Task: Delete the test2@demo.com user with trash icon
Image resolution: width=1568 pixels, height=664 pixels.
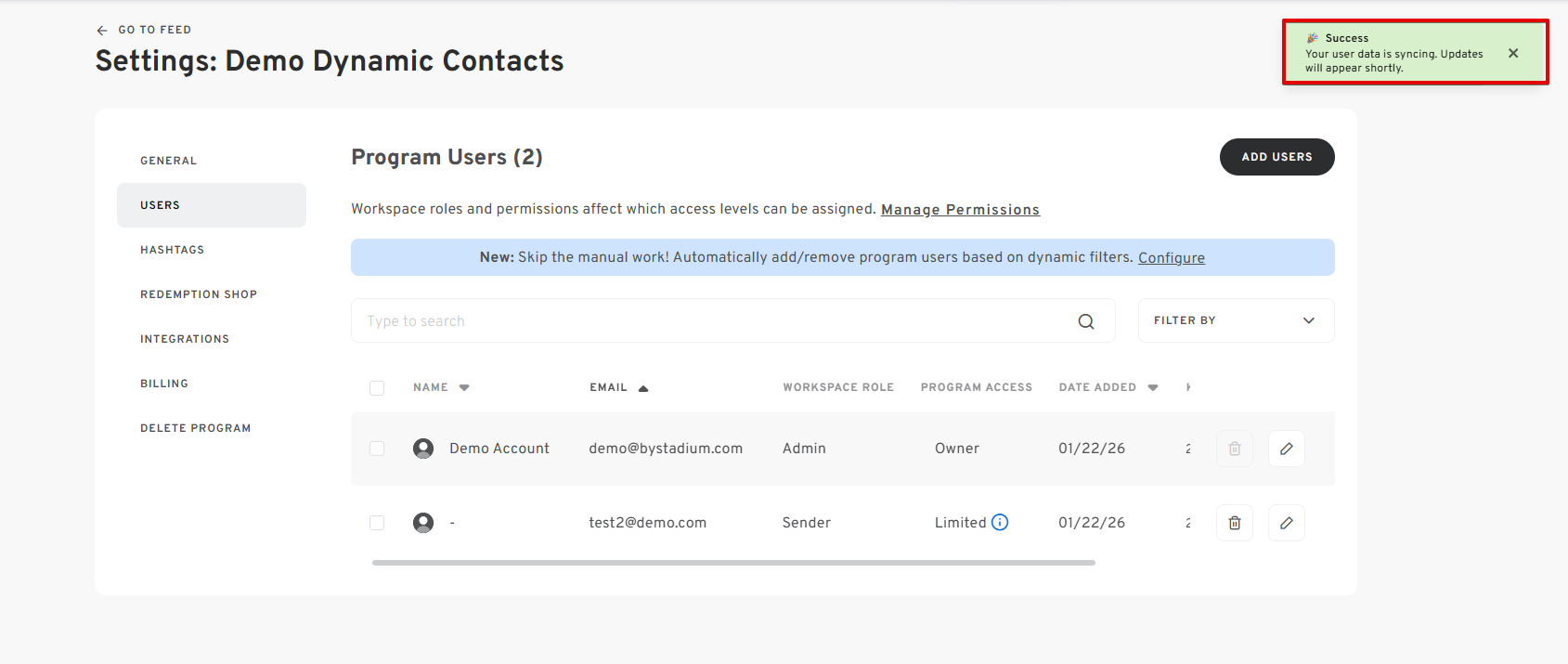Action: point(1235,523)
